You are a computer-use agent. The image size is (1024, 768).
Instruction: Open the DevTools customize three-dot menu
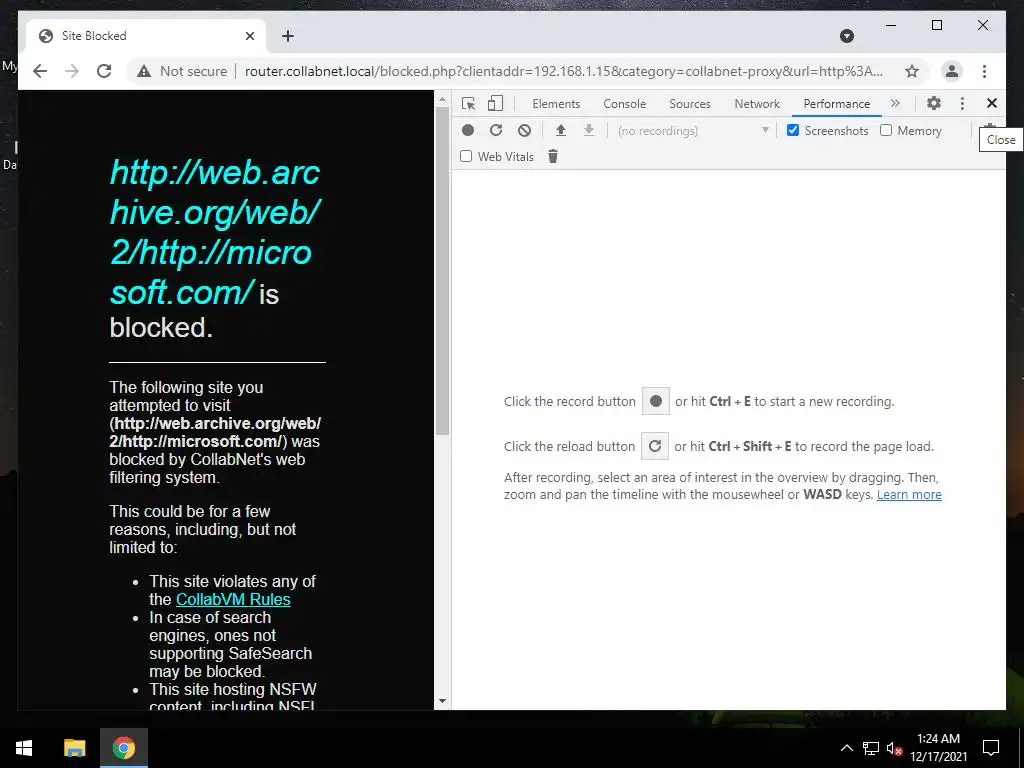(x=962, y=103)
